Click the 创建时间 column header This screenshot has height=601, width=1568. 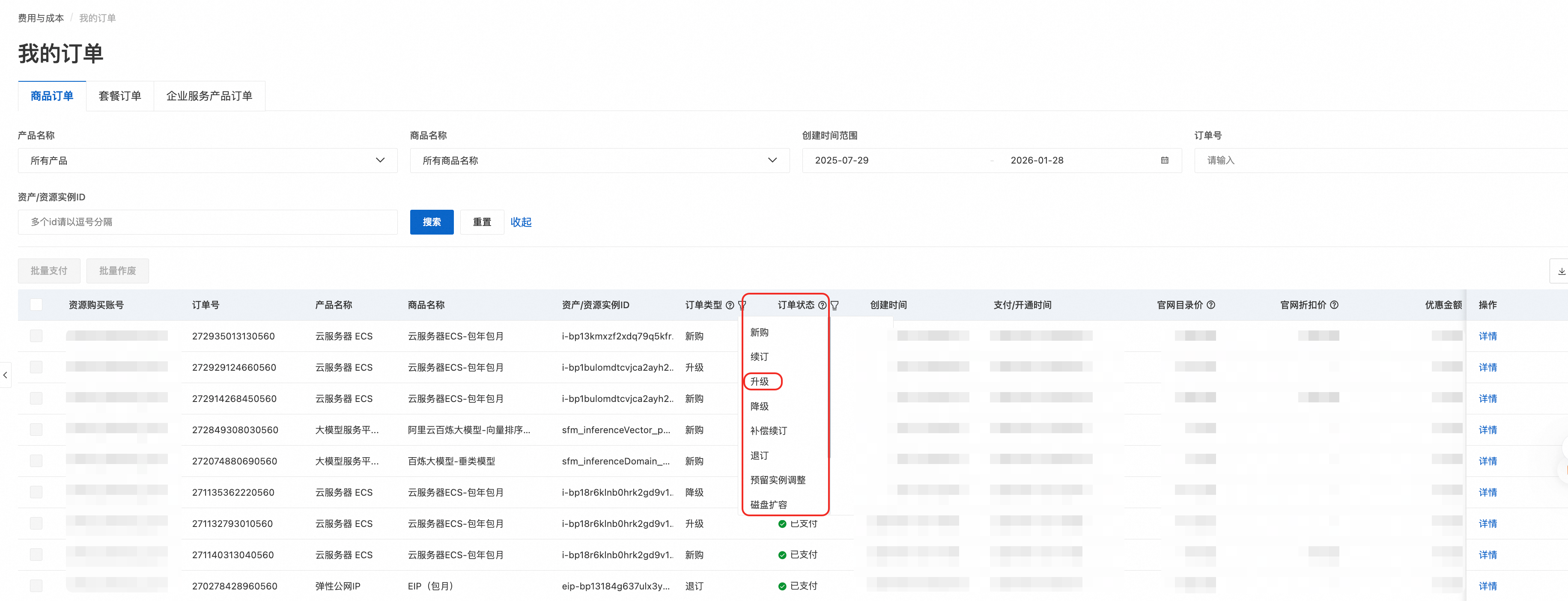(x=888, y=305)
